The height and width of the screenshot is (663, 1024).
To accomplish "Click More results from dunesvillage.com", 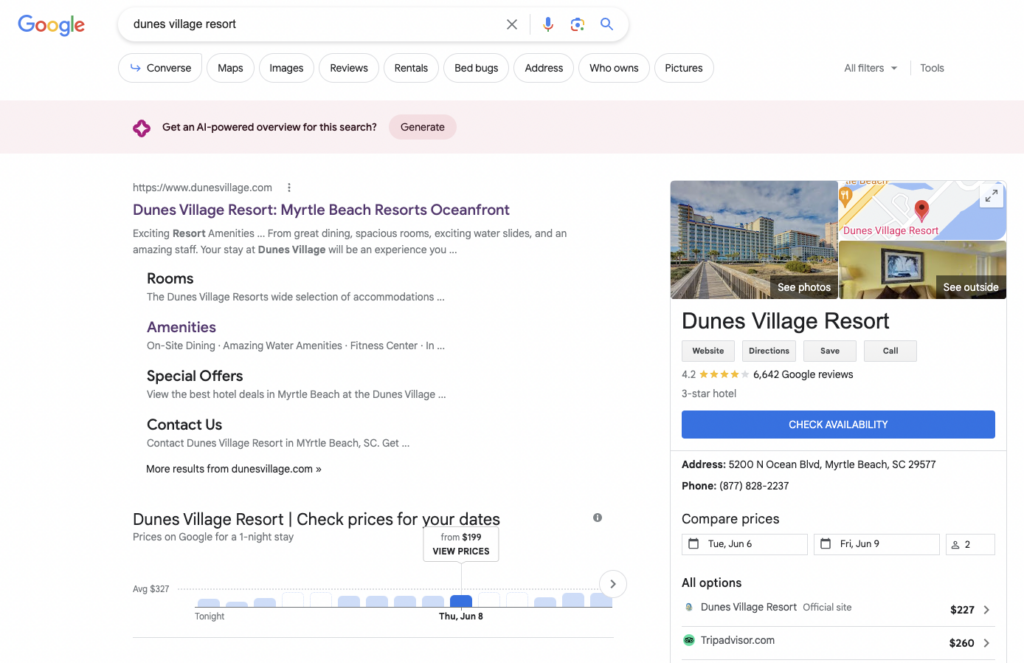I will pyautogui.click(x=234, y=469).
